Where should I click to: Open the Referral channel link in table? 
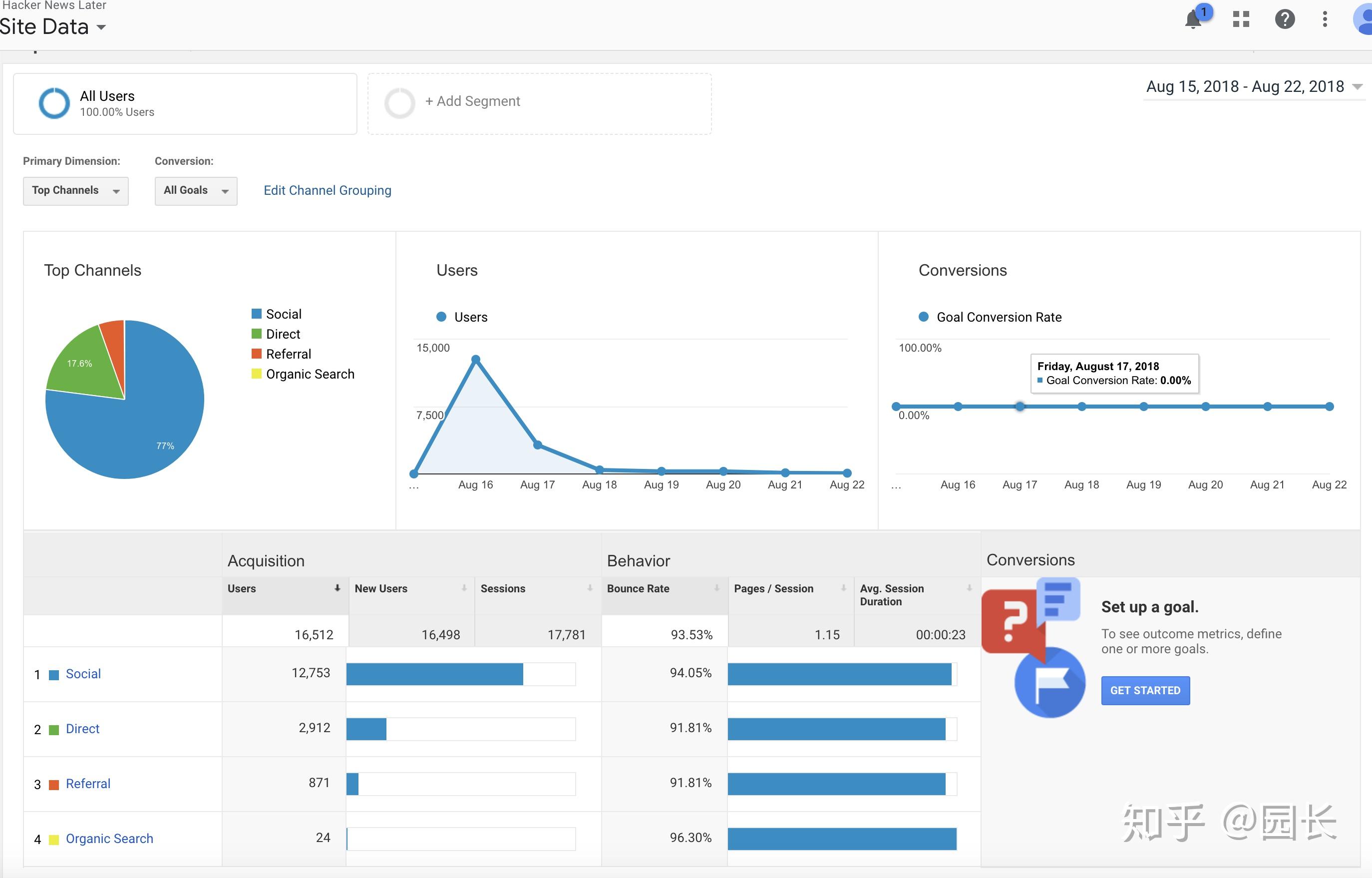tap(88, 784)
